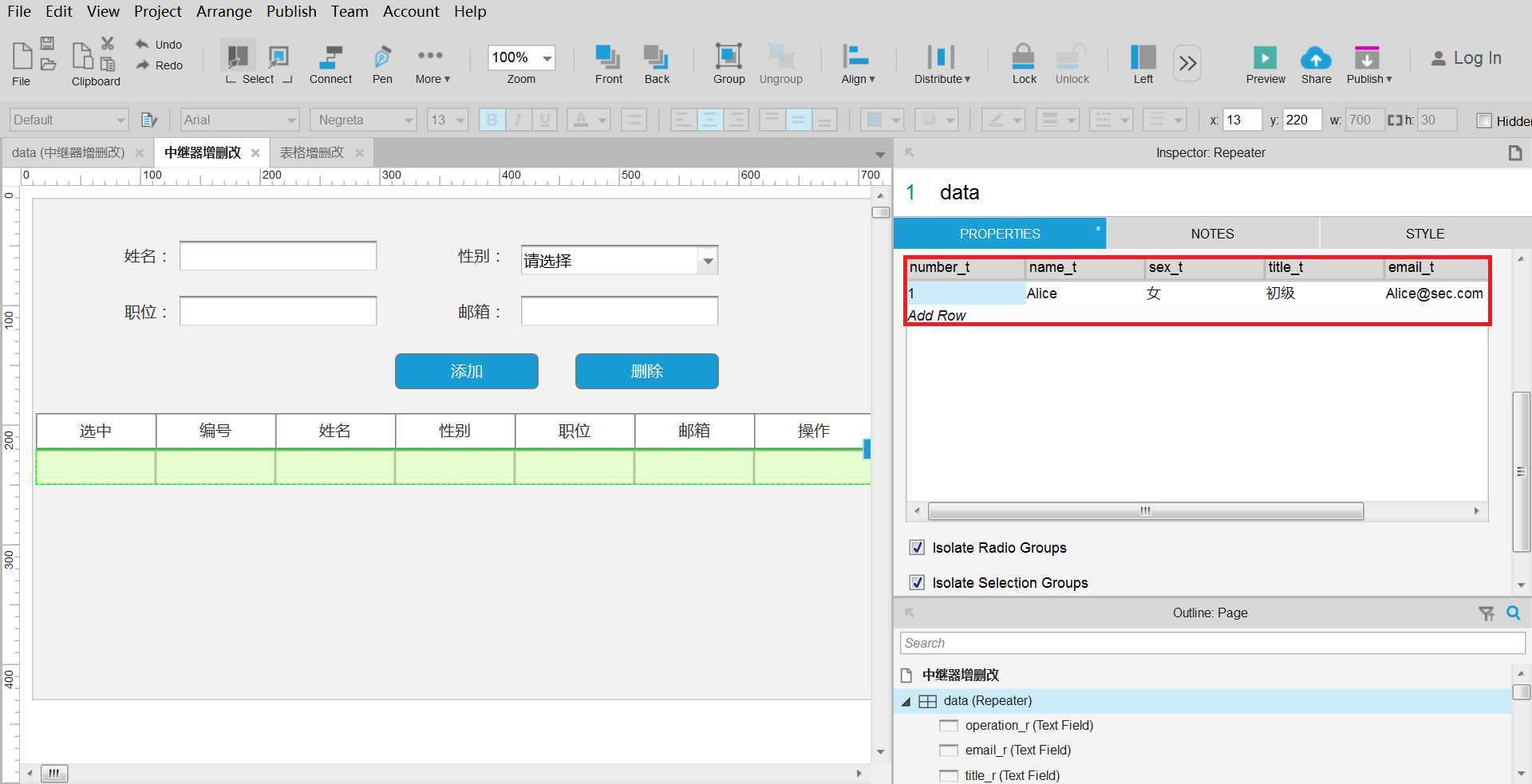Send widget to Back
This screenshot has height=784, width=1532.
(657, 64)
